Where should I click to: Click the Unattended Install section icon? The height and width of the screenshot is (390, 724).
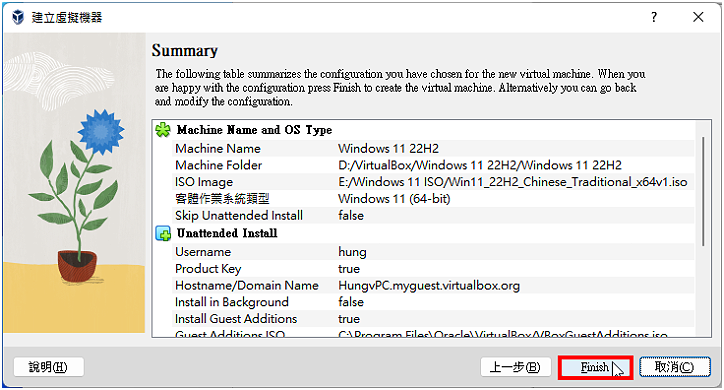[163, 234]
